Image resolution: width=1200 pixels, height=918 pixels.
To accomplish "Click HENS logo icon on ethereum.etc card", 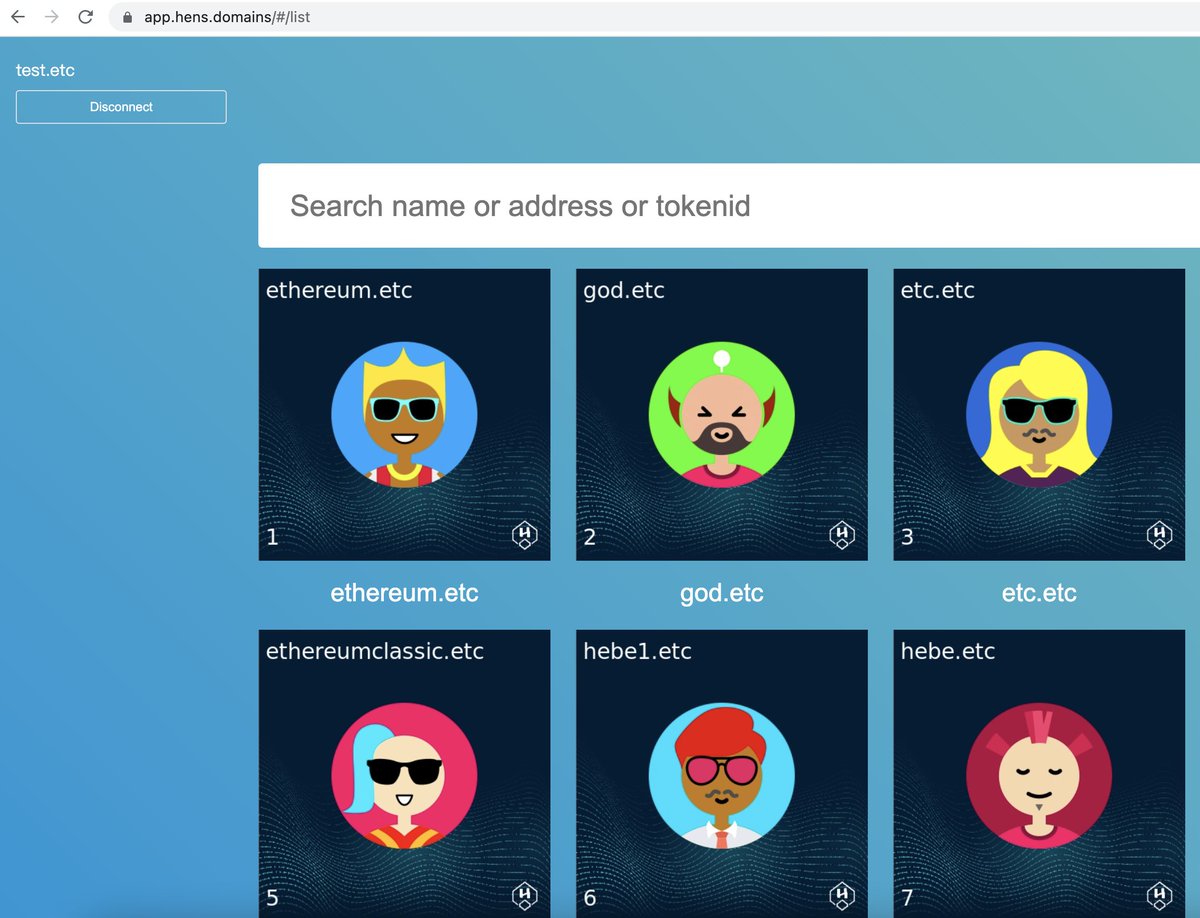I will pyautogui.click(x=525, y=535).
